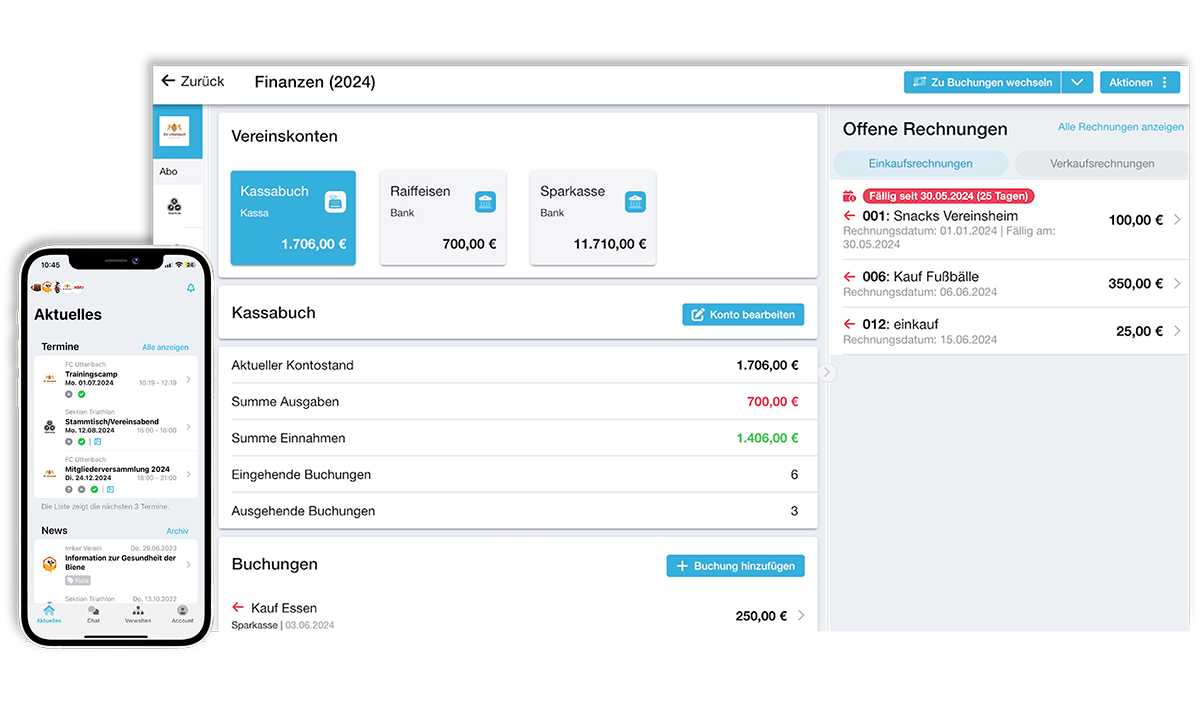Click the Raiffeisen bank building icon

pyautogui.click(x=485, y=202)
